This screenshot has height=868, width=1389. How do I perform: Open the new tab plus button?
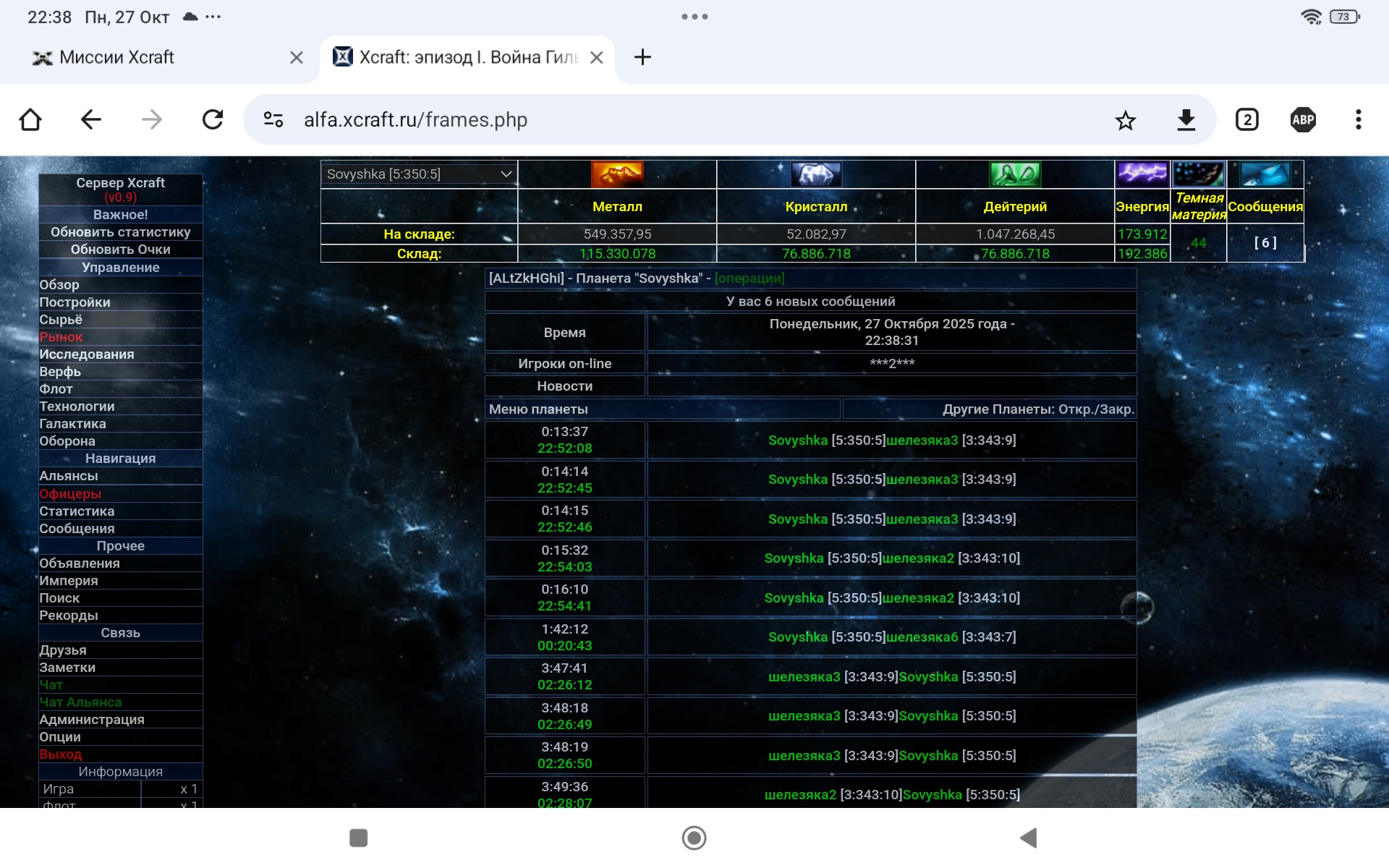pos(642,57)
